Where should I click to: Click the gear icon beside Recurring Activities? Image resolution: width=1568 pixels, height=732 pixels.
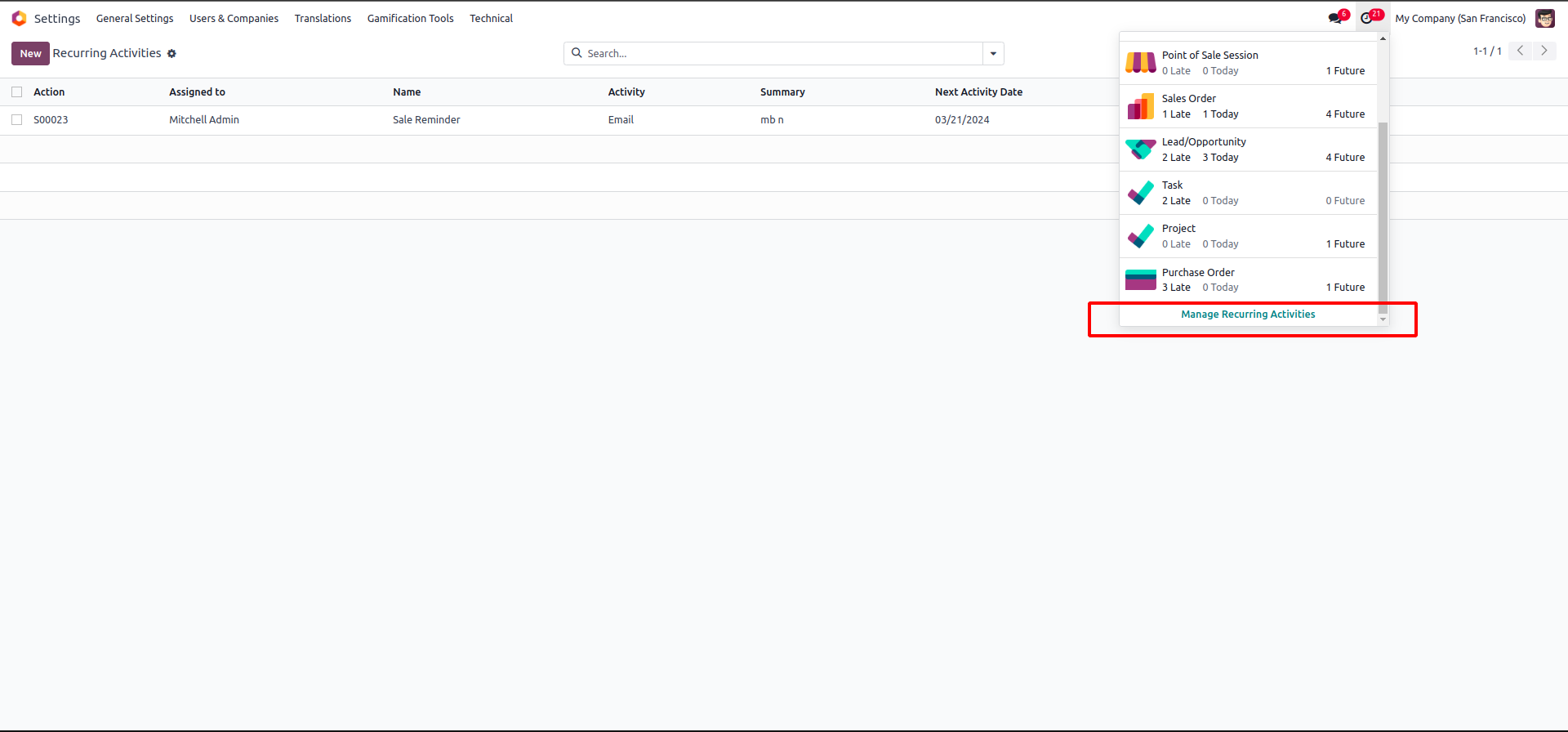point(171,54)
